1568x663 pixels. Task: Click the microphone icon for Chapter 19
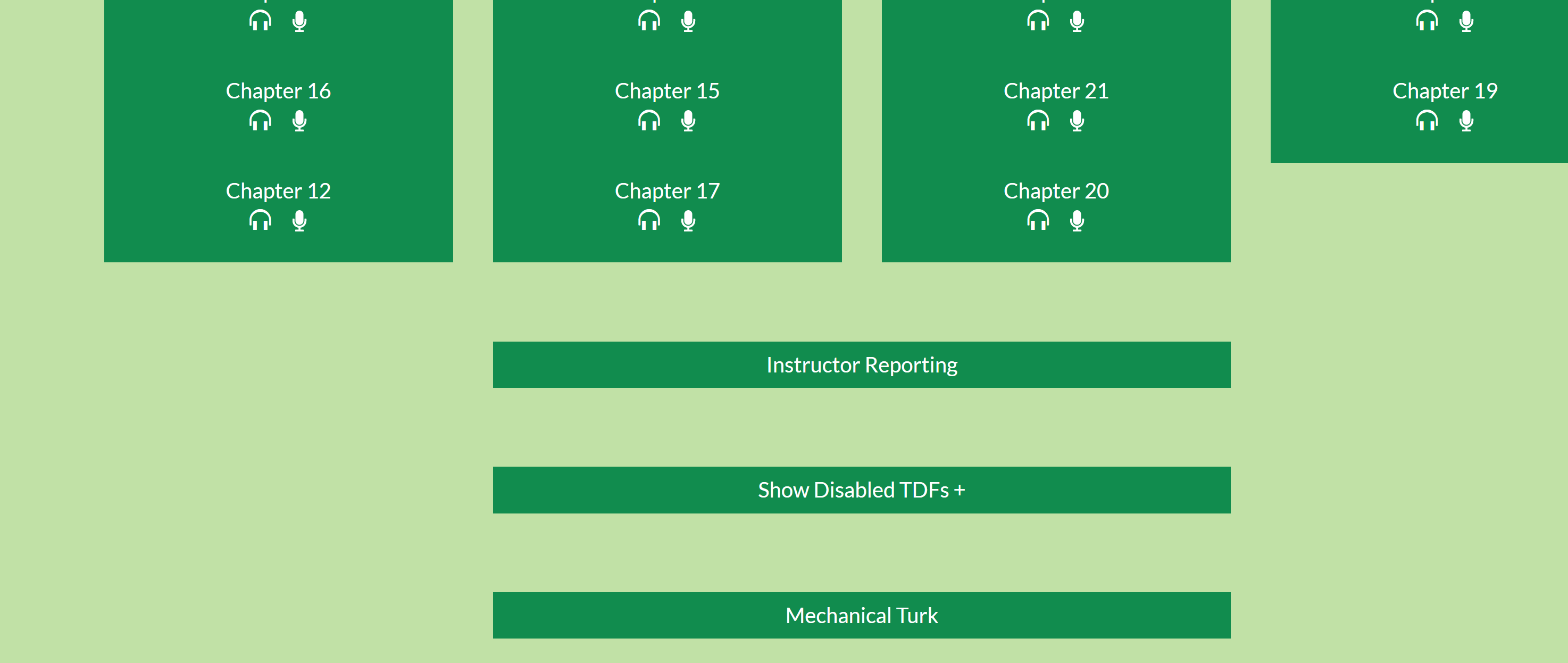click(x=1465, y=121)
